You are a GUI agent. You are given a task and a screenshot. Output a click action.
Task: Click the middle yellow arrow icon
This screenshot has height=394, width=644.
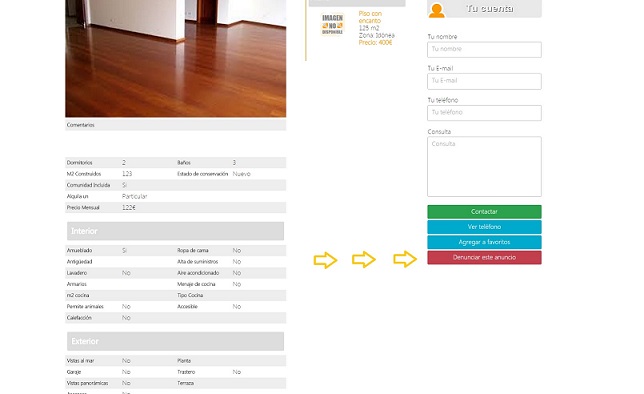(364, 259)
